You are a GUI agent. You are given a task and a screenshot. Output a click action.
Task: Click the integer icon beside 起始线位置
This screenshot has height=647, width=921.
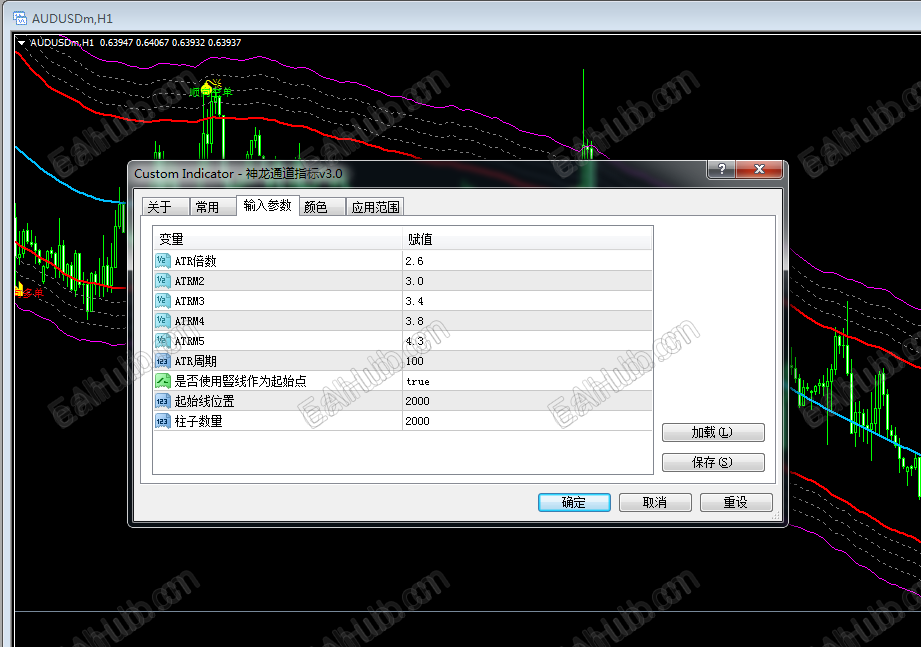163,400
